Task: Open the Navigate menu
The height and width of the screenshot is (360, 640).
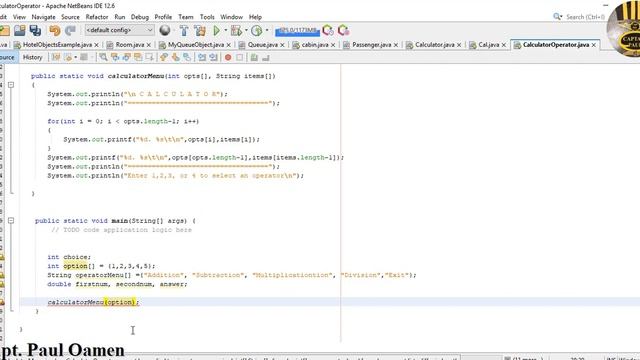Action: 43,17
